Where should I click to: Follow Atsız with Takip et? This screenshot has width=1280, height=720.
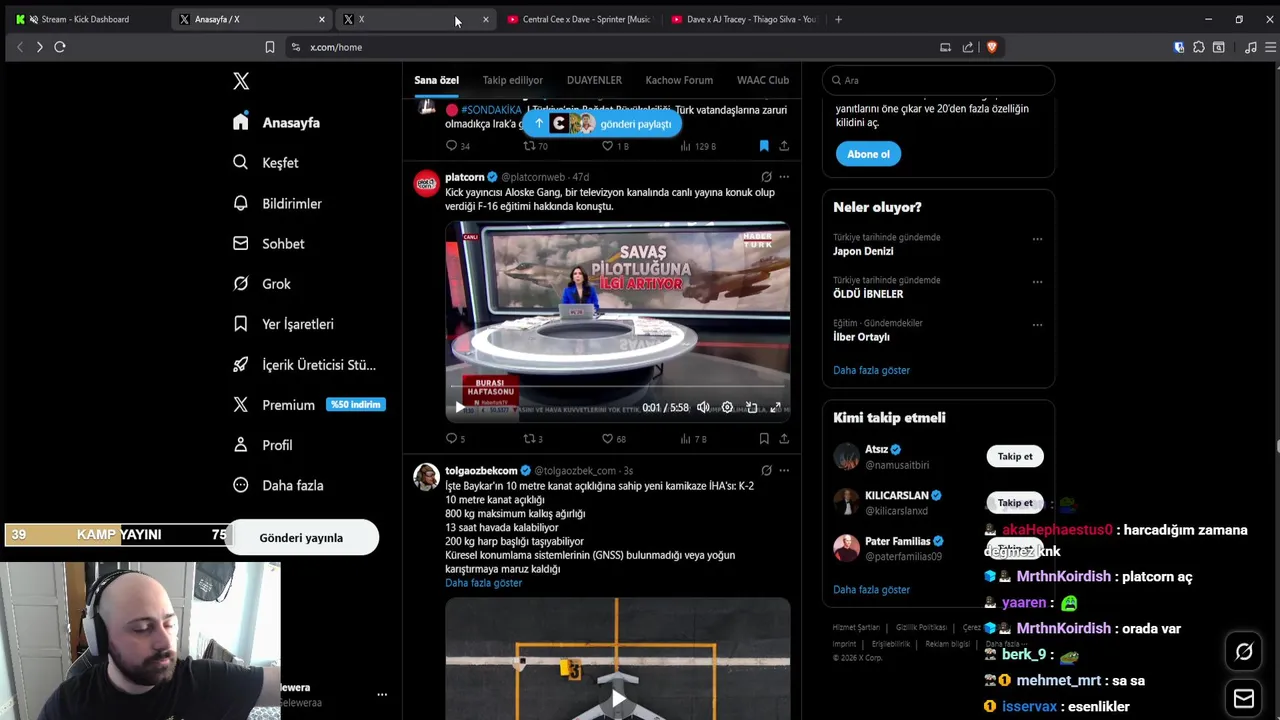point(1015,456)
